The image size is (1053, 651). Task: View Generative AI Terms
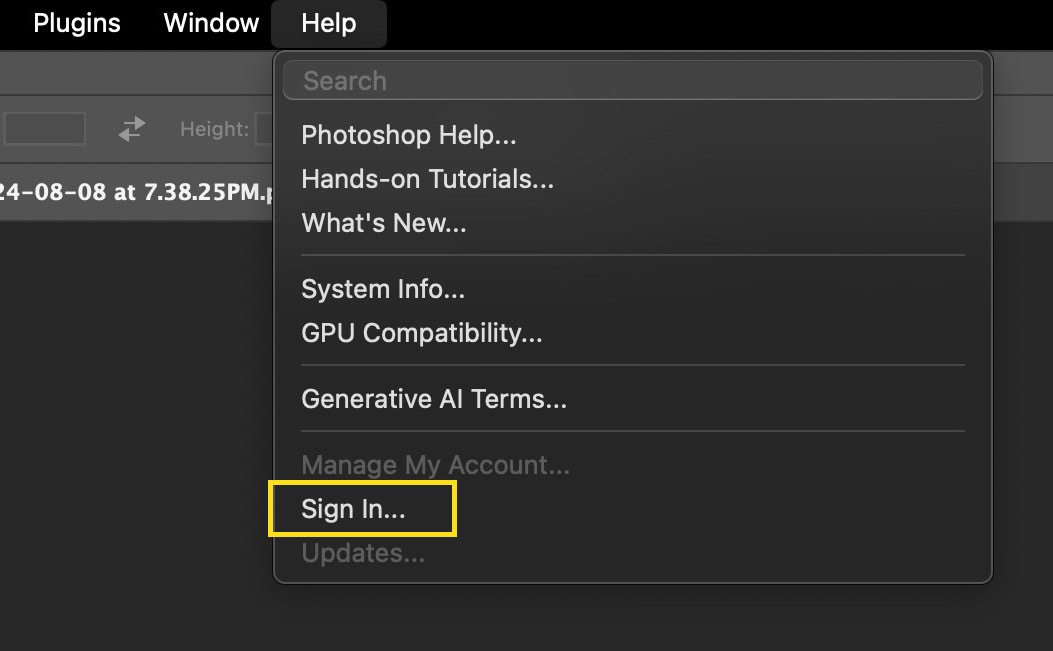point(434,399)
